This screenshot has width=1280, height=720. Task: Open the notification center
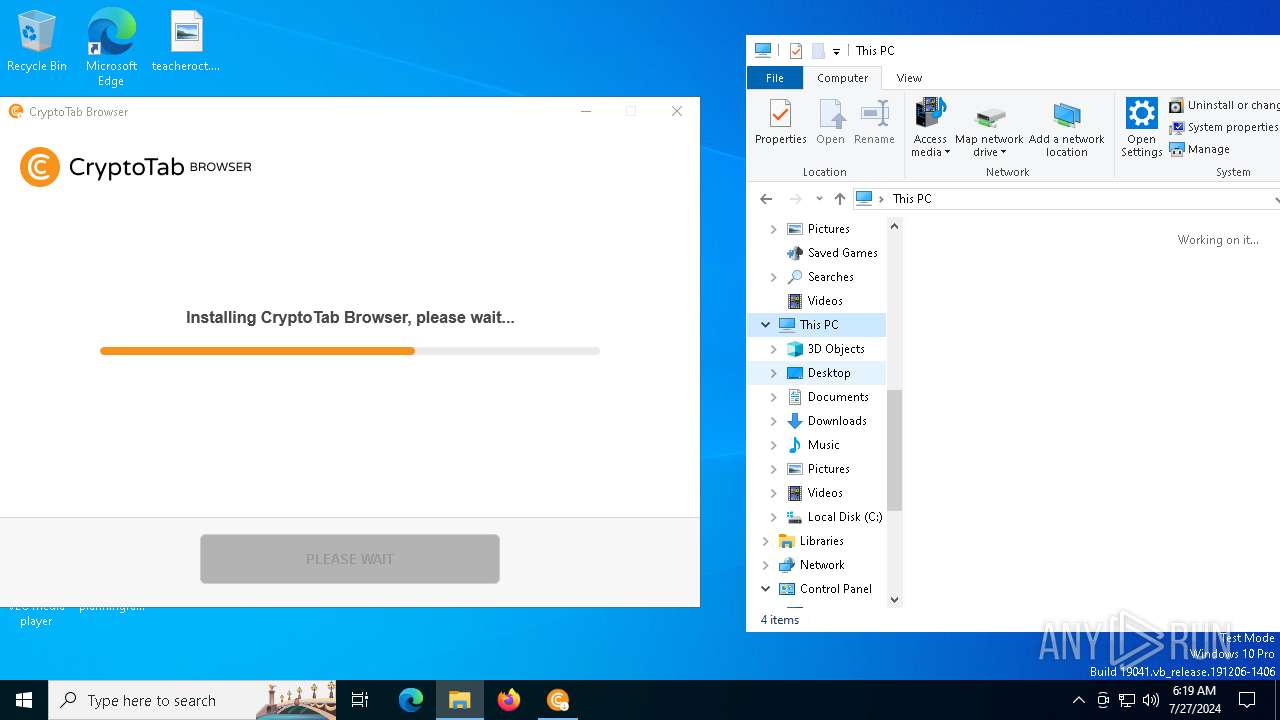(x=1247, y=700)
